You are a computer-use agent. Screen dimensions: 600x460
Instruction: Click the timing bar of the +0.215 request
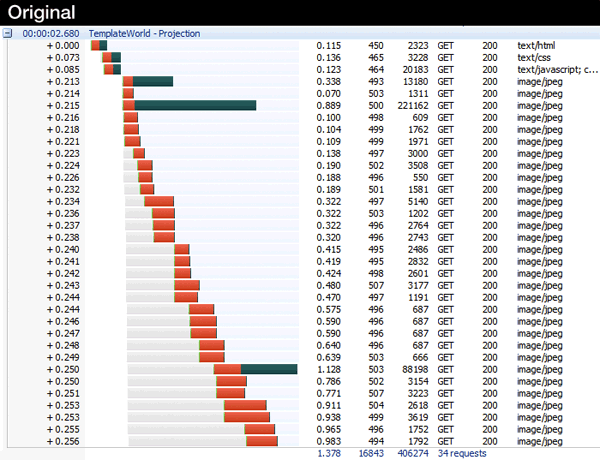(x=189, y=106)
